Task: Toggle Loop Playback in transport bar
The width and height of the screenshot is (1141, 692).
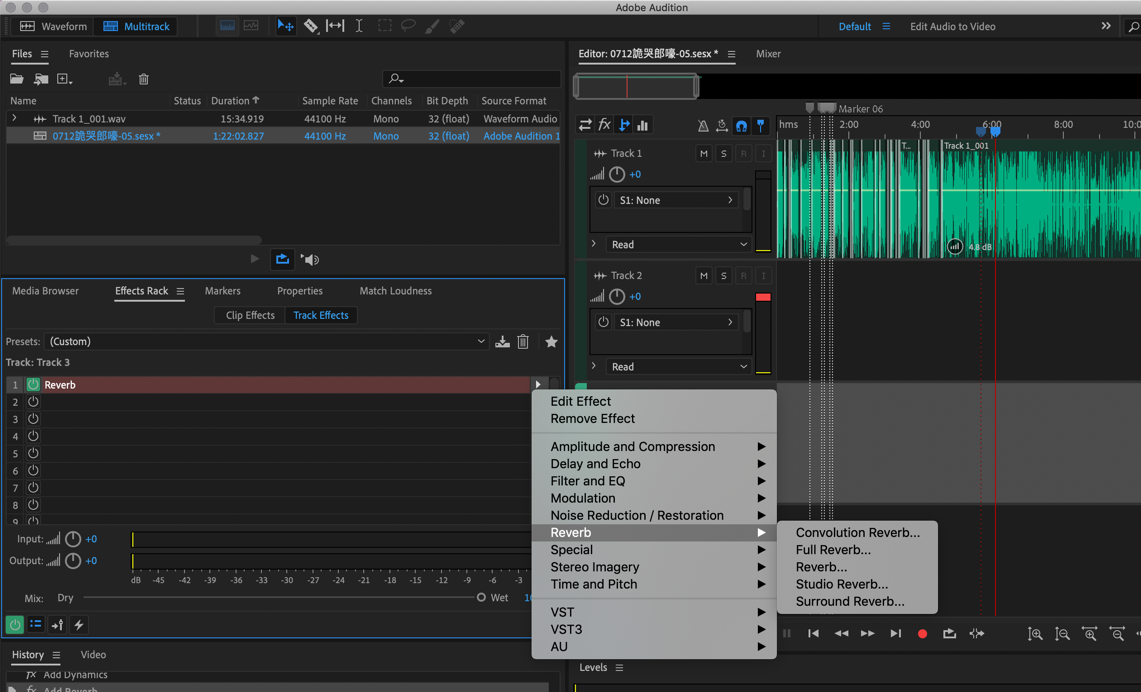Action: coord(949,634)
